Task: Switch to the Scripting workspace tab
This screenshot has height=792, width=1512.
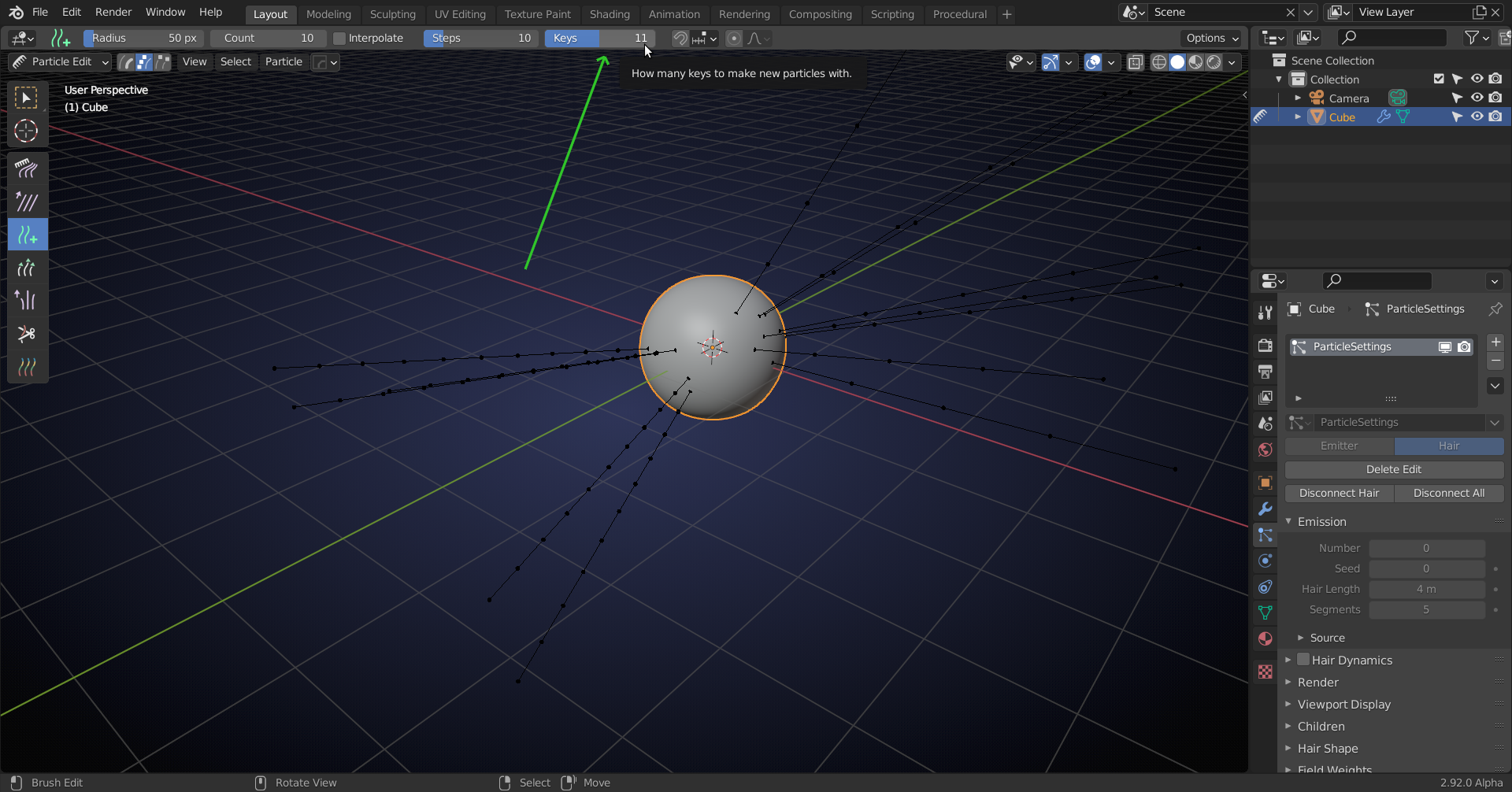Action: 892,14
